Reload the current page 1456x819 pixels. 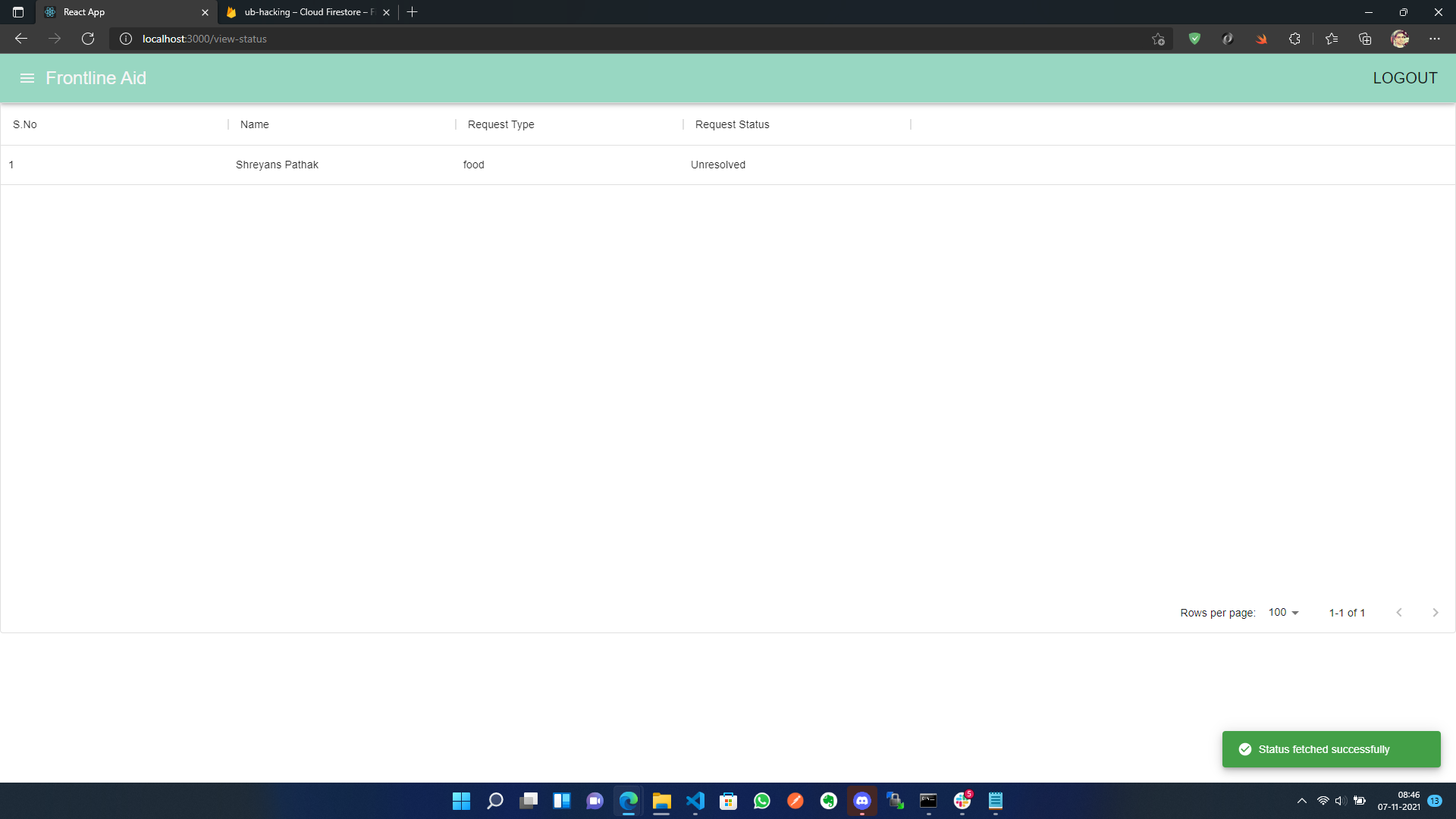tap(88, 39)
